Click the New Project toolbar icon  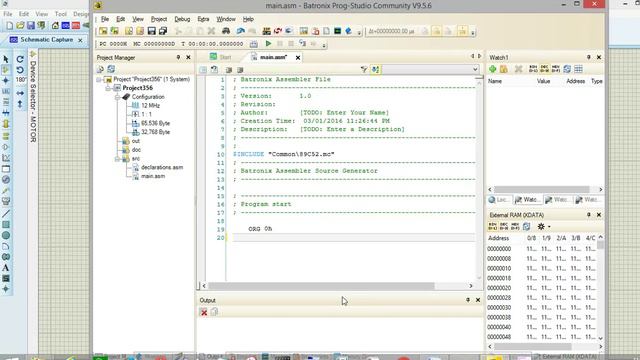[x=103, y=31]
